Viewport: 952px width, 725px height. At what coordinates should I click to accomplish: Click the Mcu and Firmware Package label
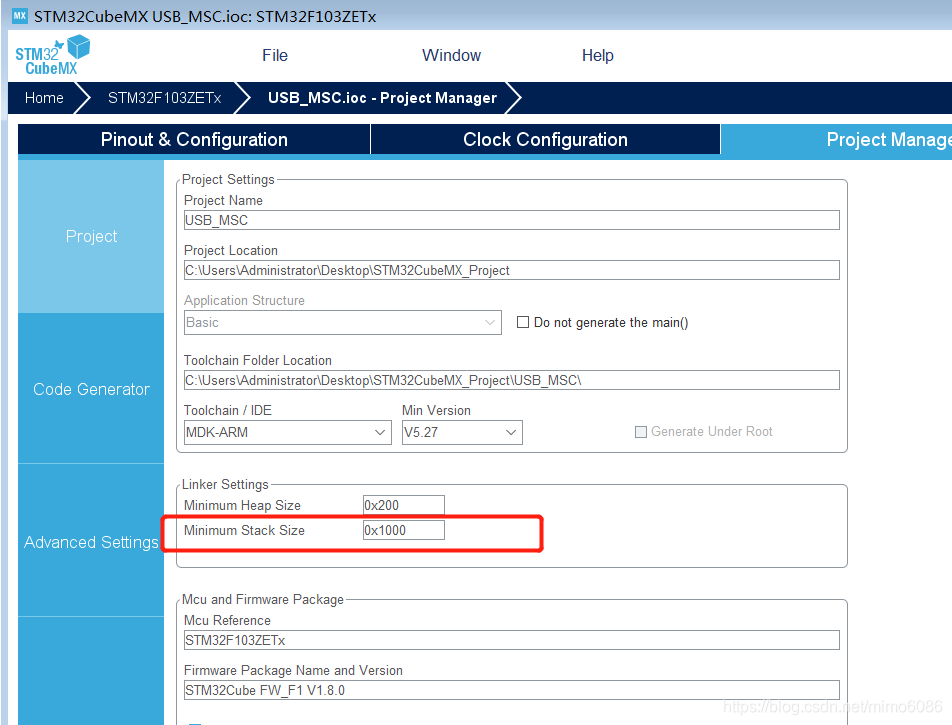pos(263,599)
